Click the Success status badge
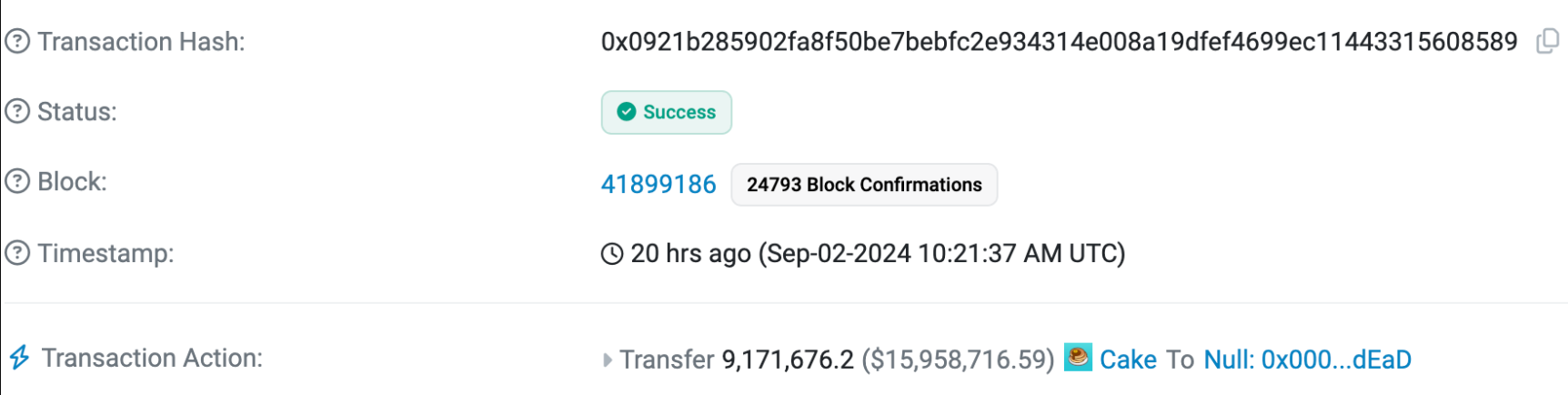Viewport: 1568px width, 395px height. coord(667,112)
